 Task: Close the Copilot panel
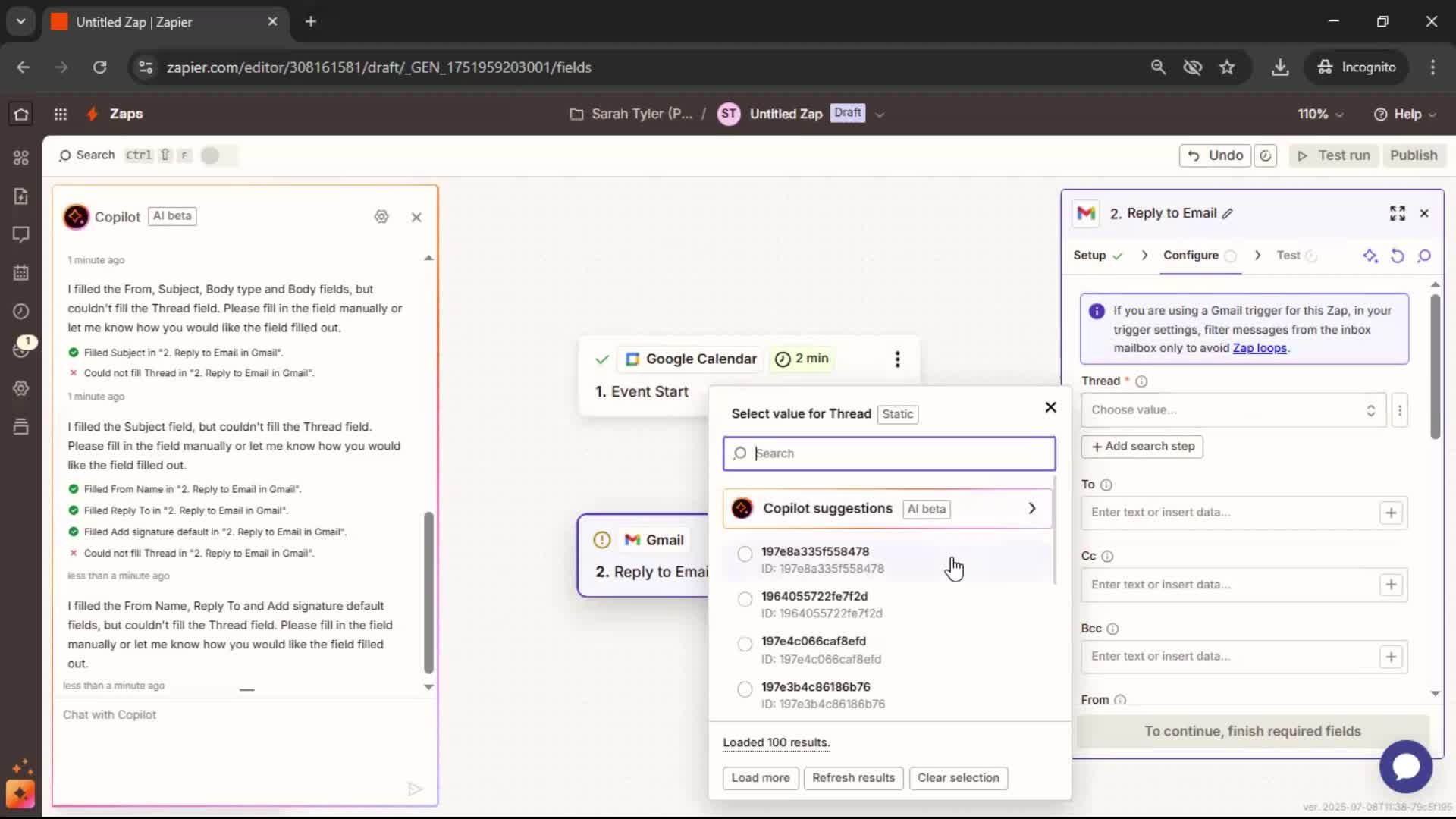click(416, 218)
